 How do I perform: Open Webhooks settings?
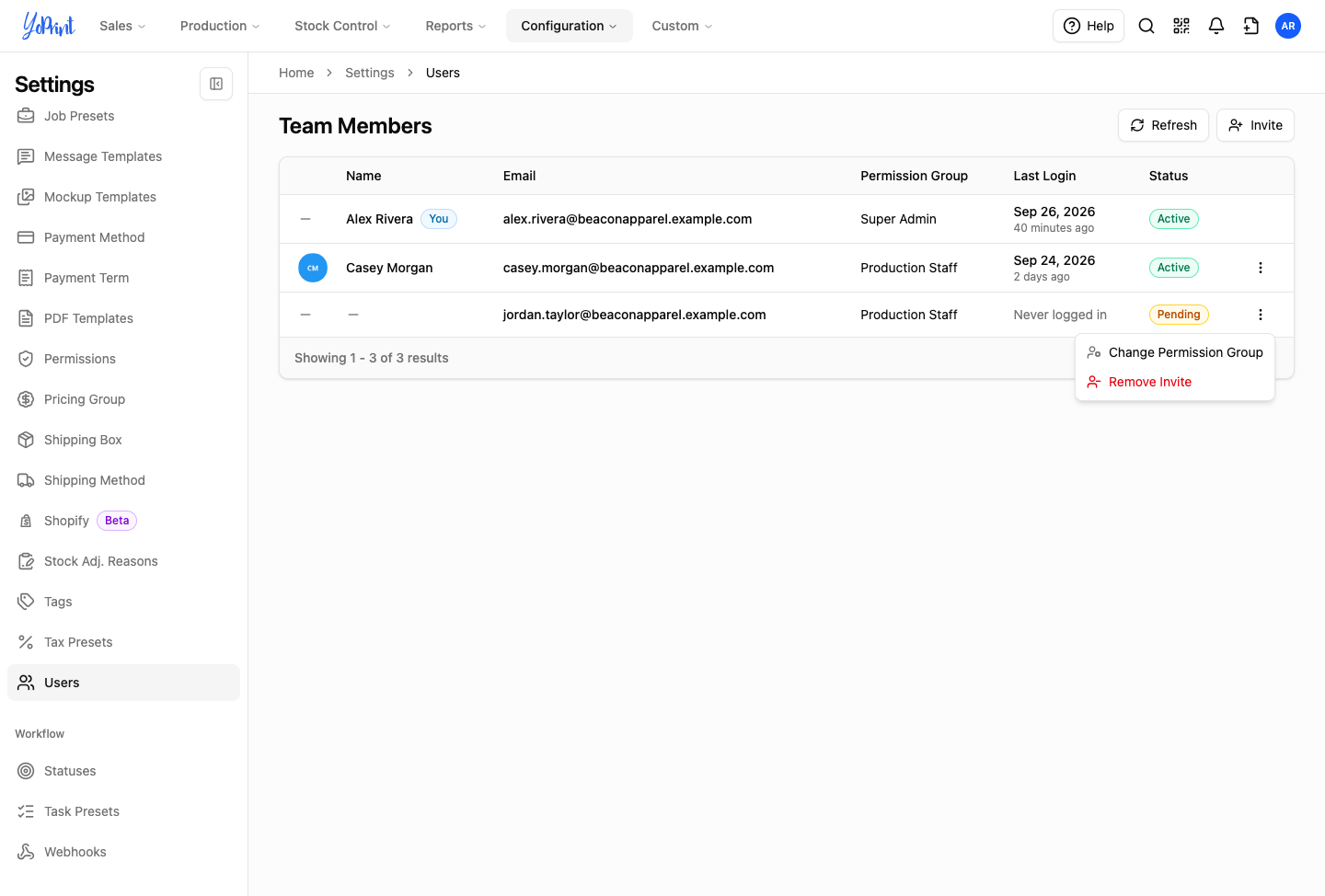click(123, 852)
